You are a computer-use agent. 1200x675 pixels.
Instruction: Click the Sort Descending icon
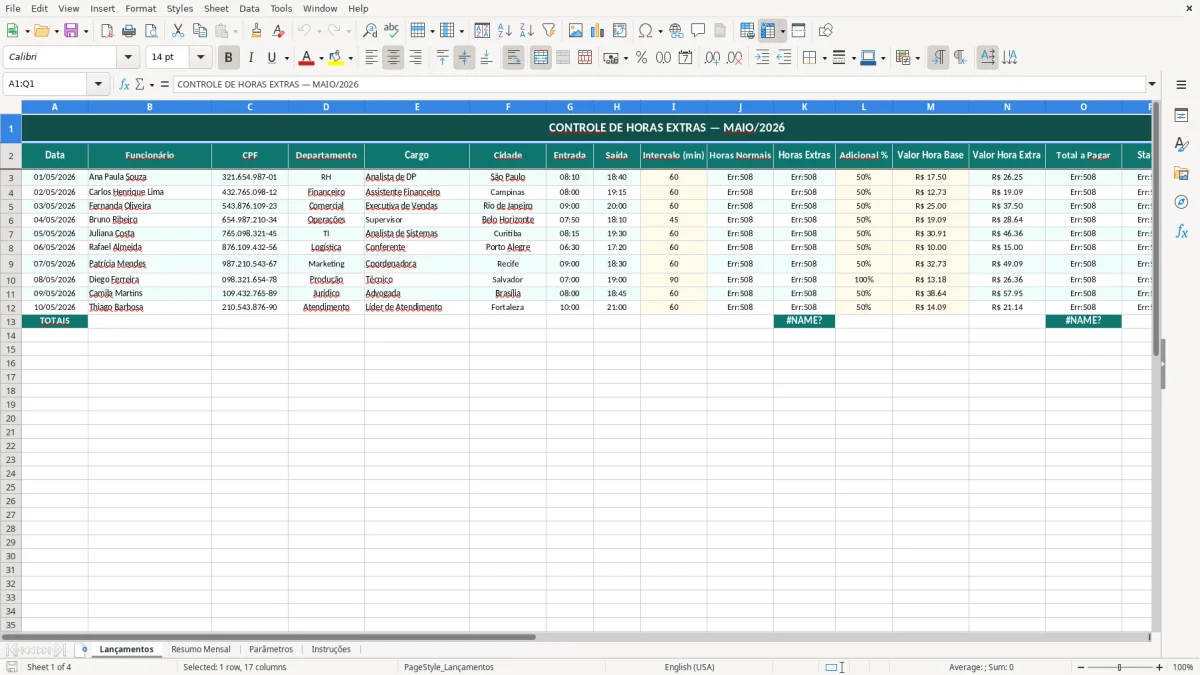[527, 31]
